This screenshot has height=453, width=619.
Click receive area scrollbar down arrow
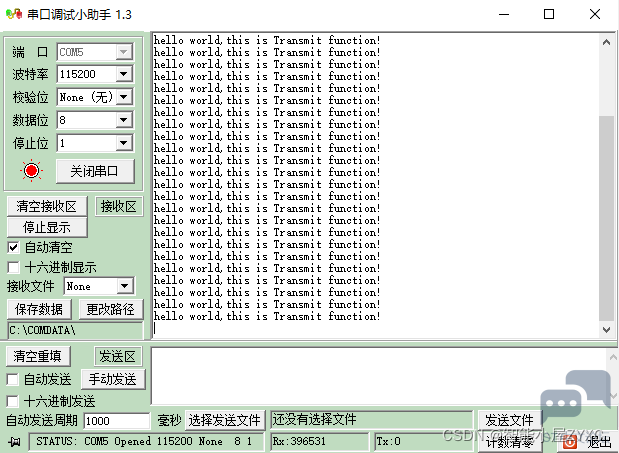[x=607, y=329]
